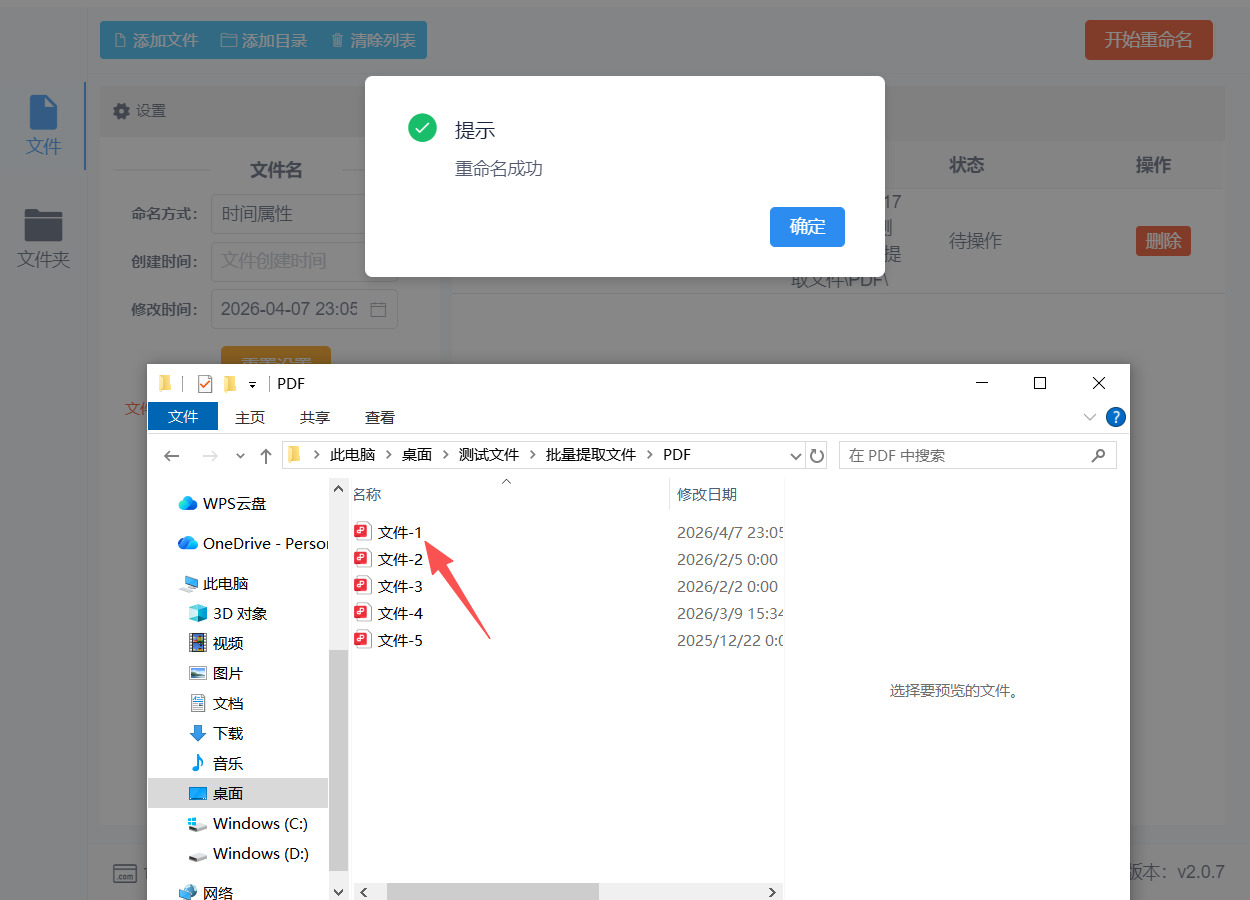Click the back arrow in Explorer

pos(171,455)
